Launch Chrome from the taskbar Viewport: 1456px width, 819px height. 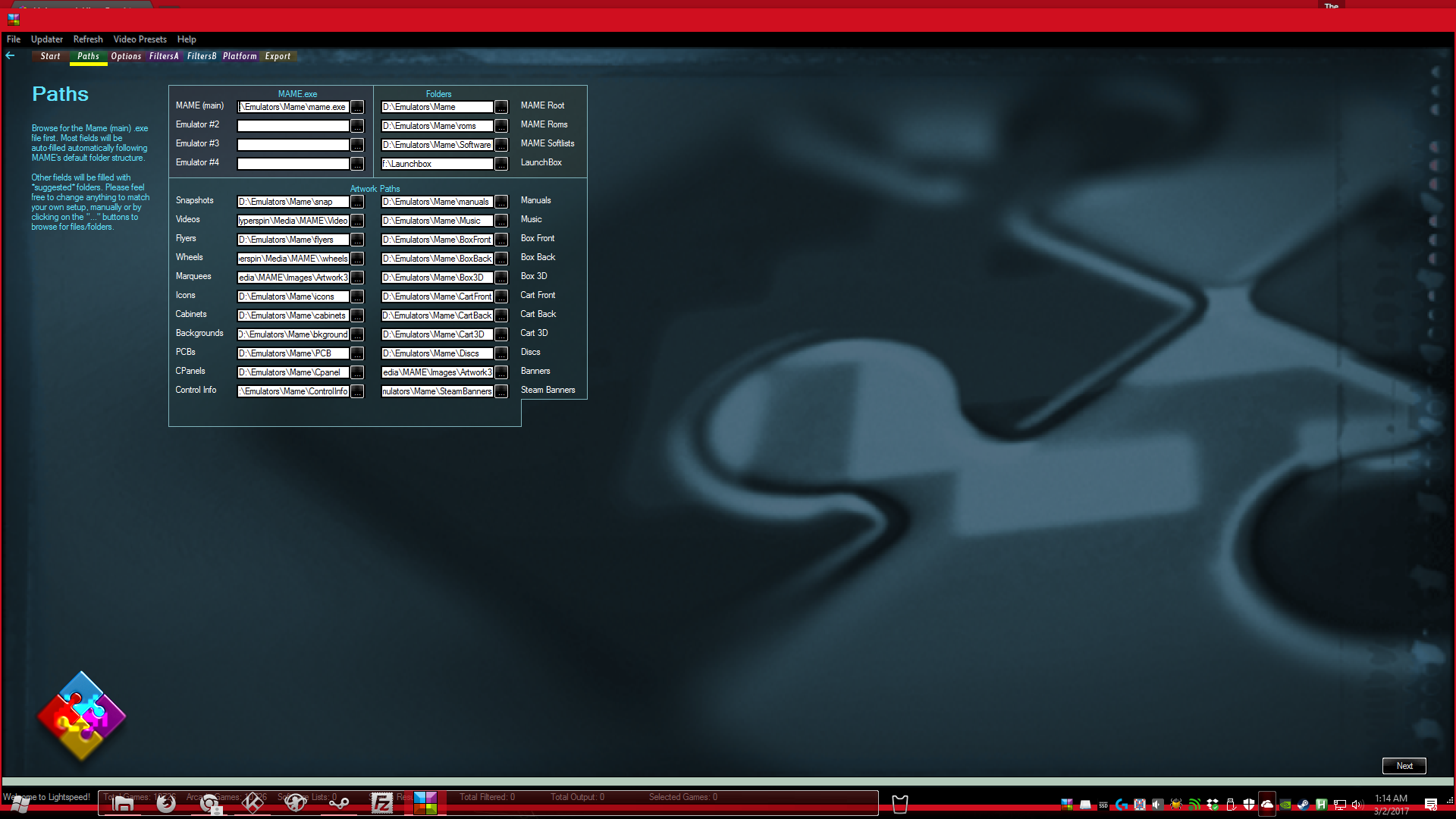pyautogui.click(x=210, y=804)
